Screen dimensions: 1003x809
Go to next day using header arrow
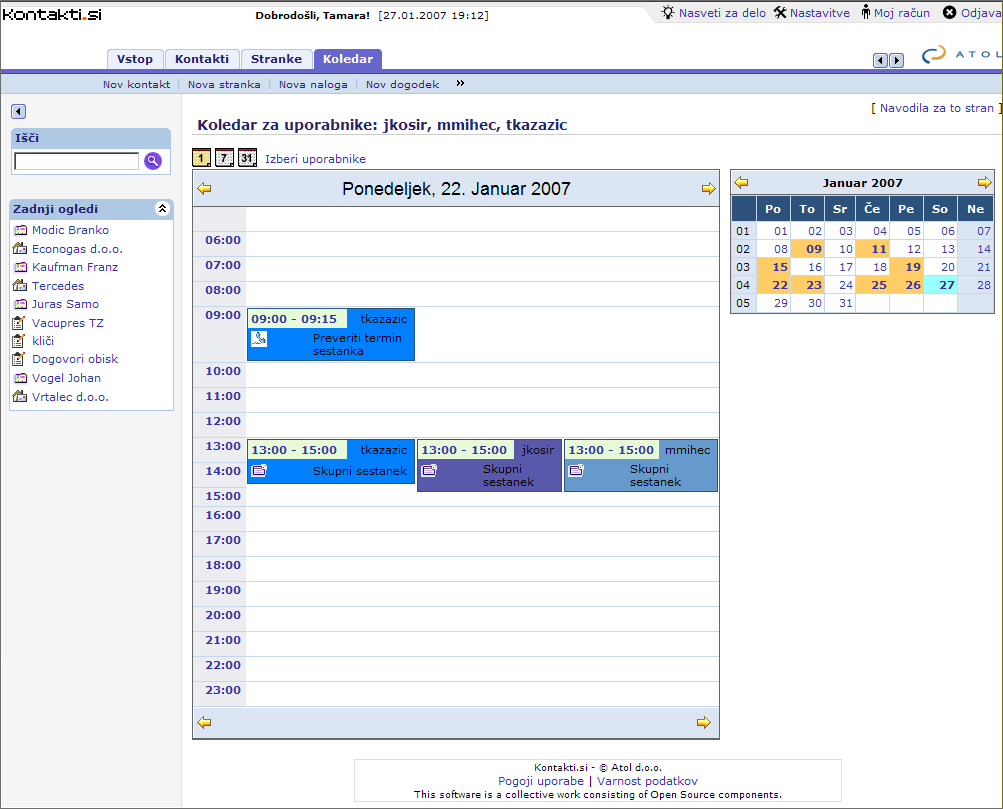[708, 188]
